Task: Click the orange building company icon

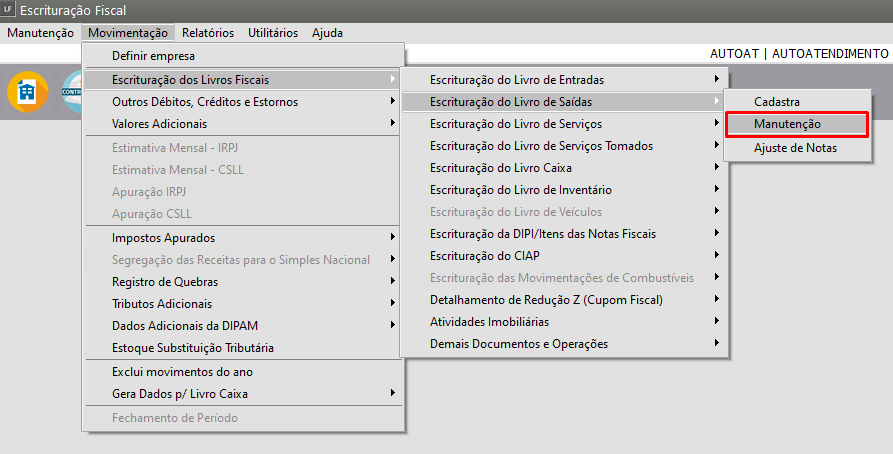Action: tap(27, 92)
